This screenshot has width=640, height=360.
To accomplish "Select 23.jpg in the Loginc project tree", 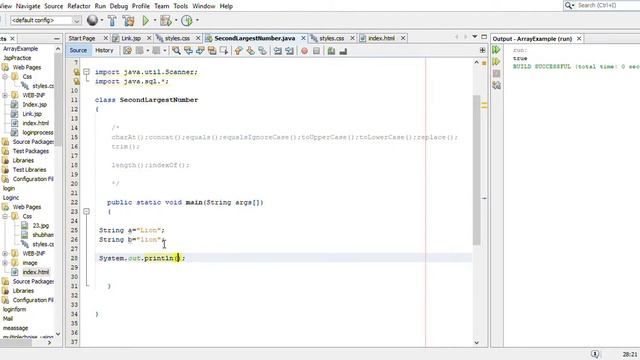I will click(41, 225).
